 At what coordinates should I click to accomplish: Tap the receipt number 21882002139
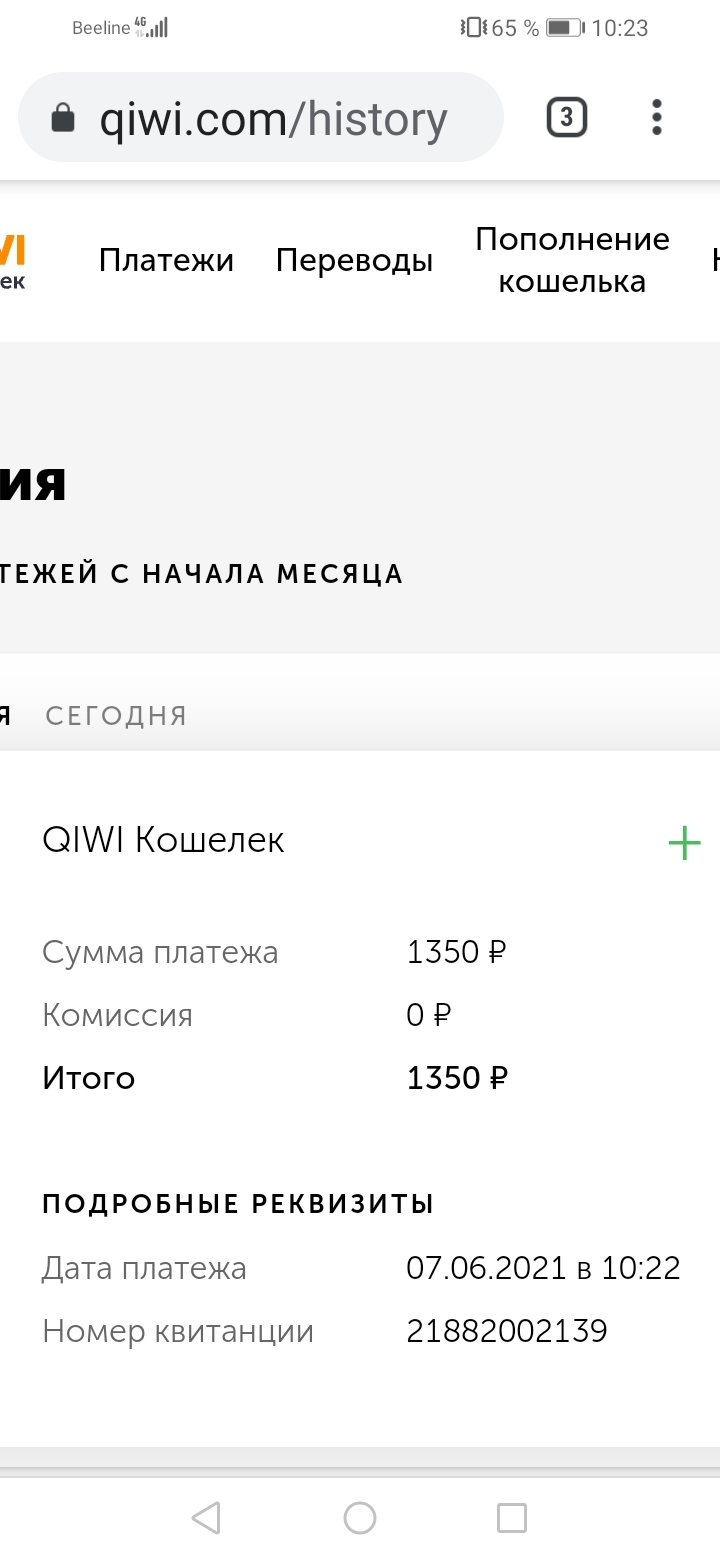(507, 1331)
